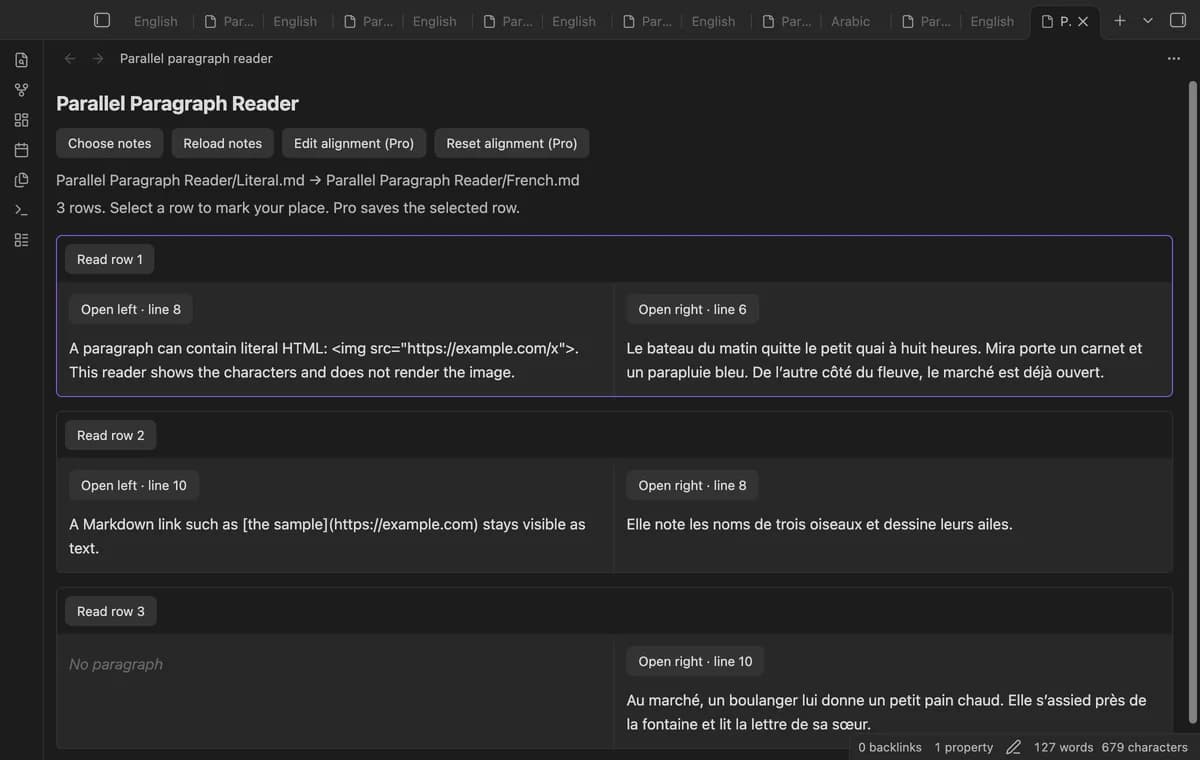Click the Choose notes button
This screenshot has height=760, width=1200.
[110, 143]
